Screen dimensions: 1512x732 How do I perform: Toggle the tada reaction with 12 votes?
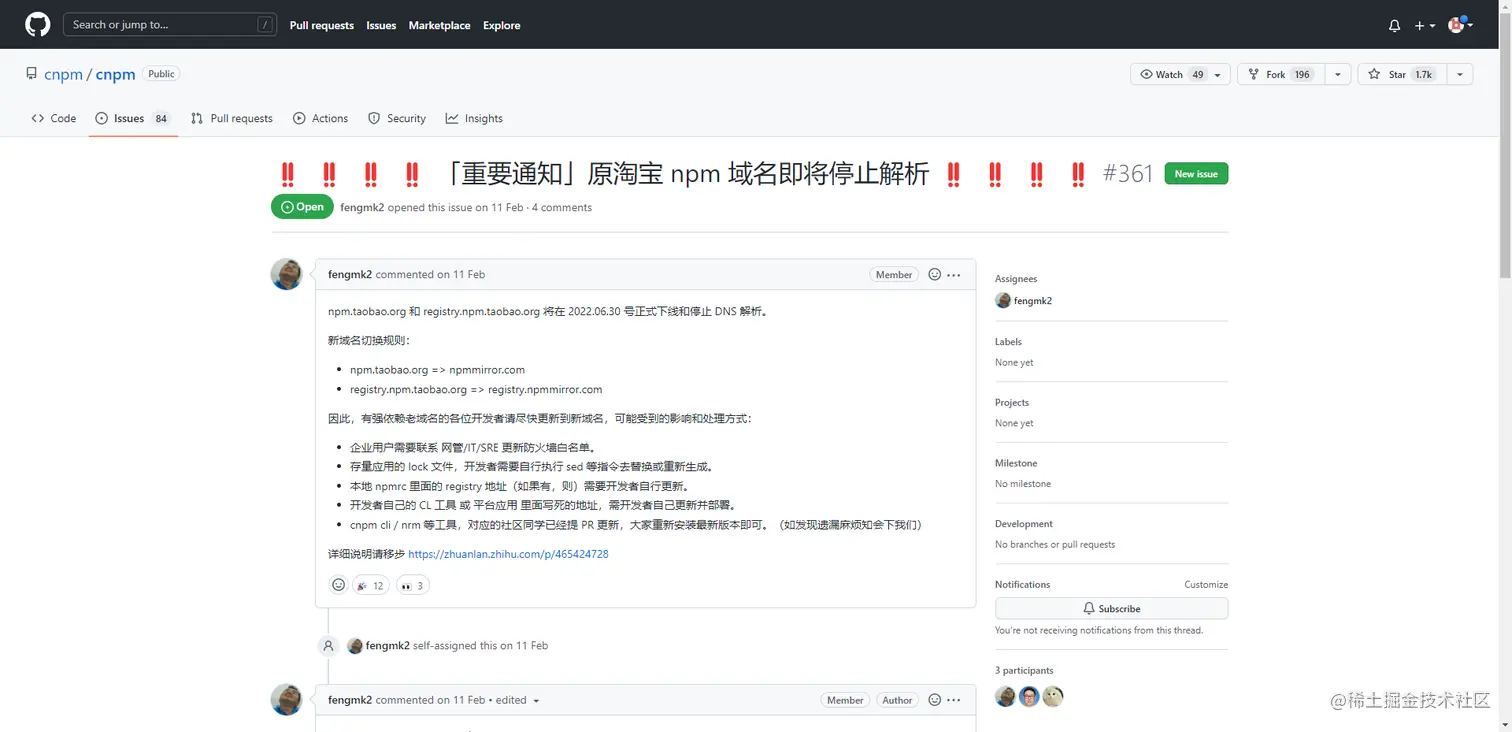pyautogui.click(x=371, y=585)
